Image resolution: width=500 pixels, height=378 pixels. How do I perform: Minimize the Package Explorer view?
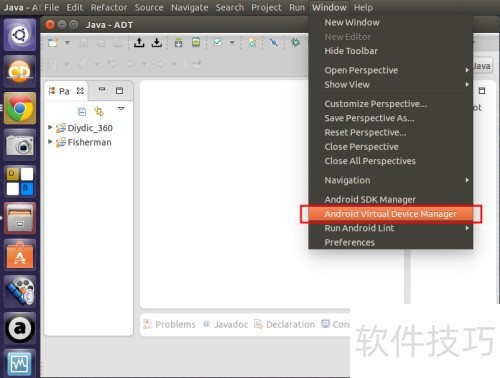coord(102,89)
